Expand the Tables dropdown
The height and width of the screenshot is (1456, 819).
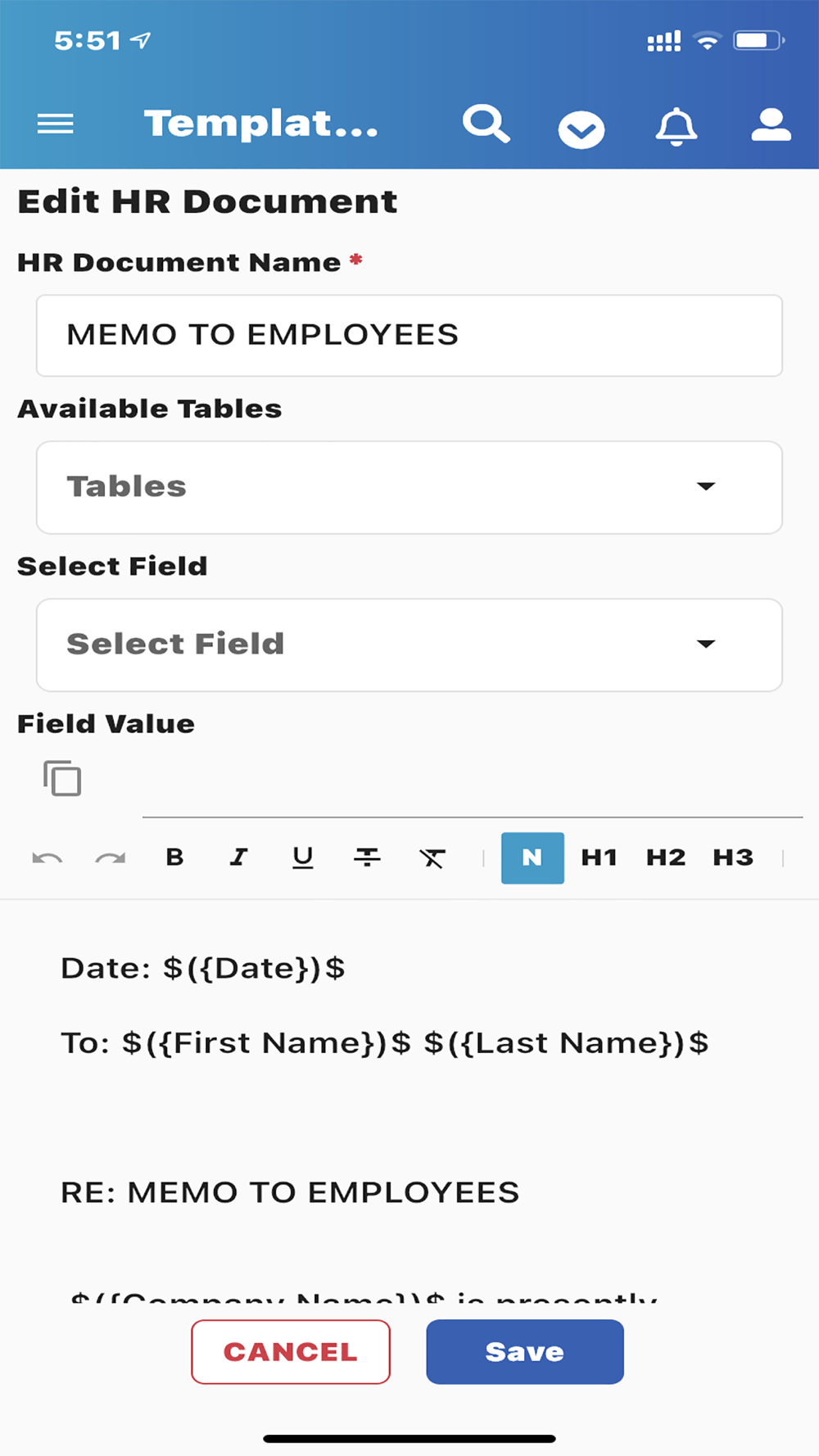tap(409, 487)
